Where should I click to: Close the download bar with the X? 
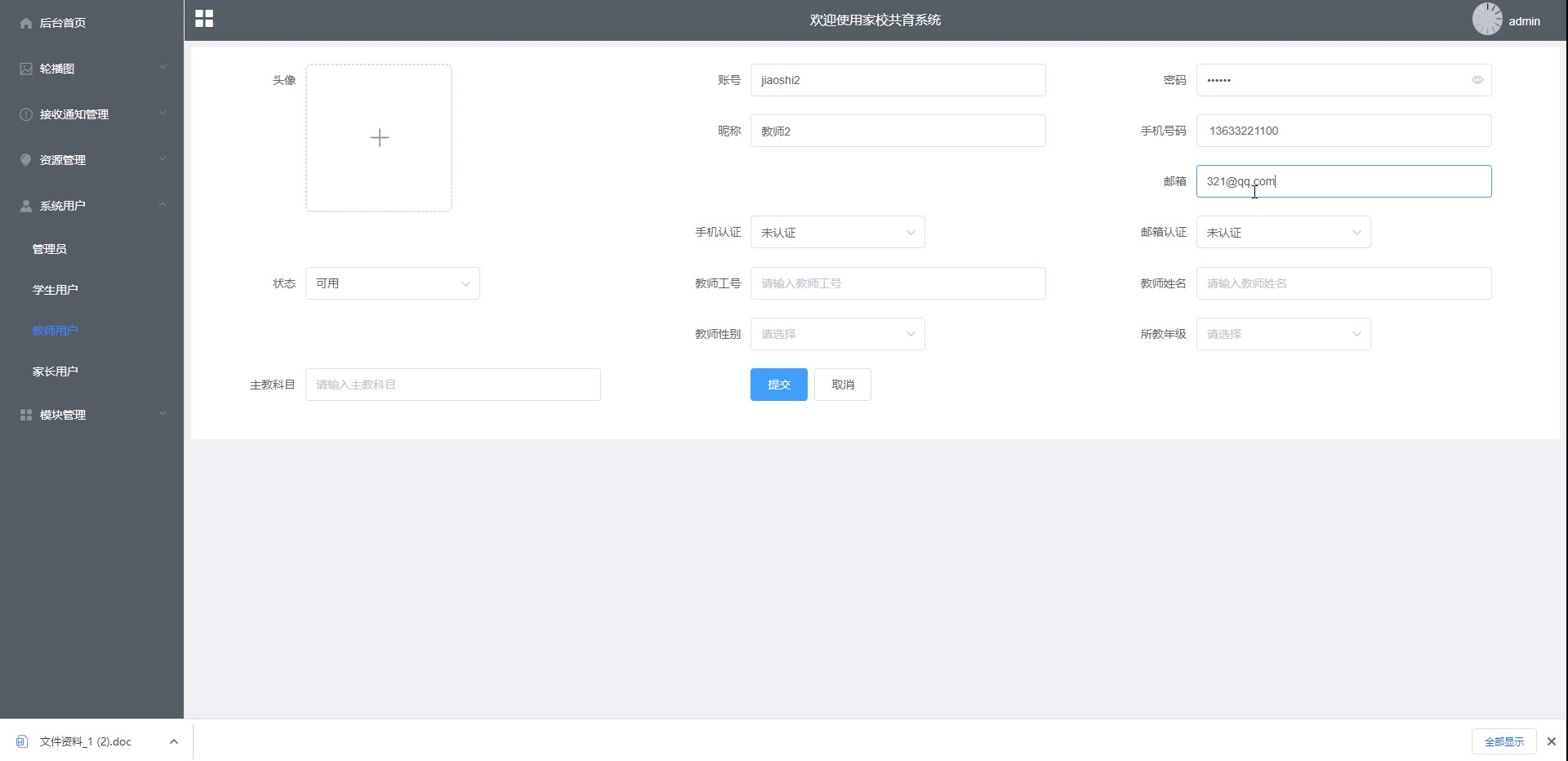pos(1552,741)
